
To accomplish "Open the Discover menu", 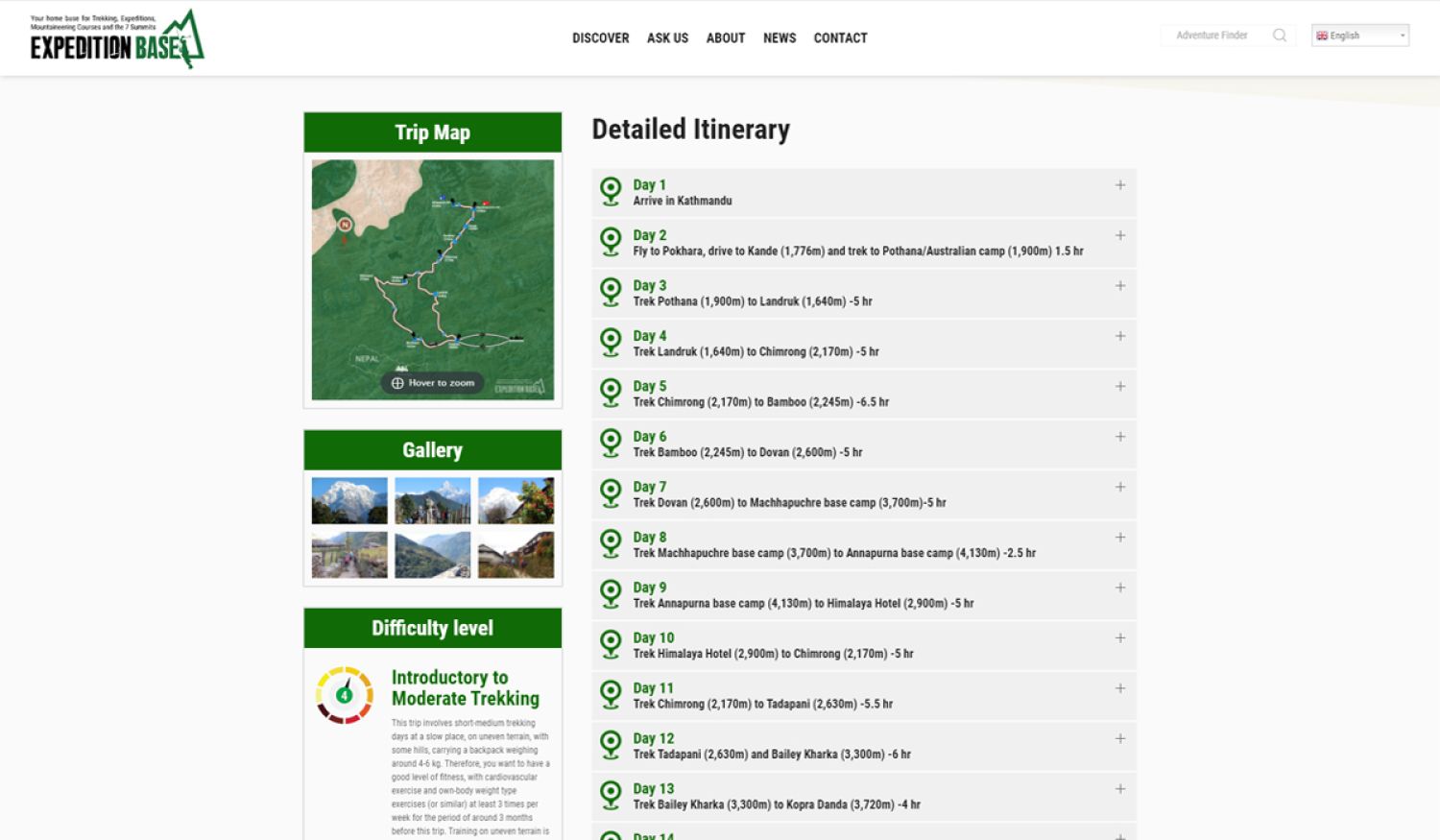I will (600, 38).
